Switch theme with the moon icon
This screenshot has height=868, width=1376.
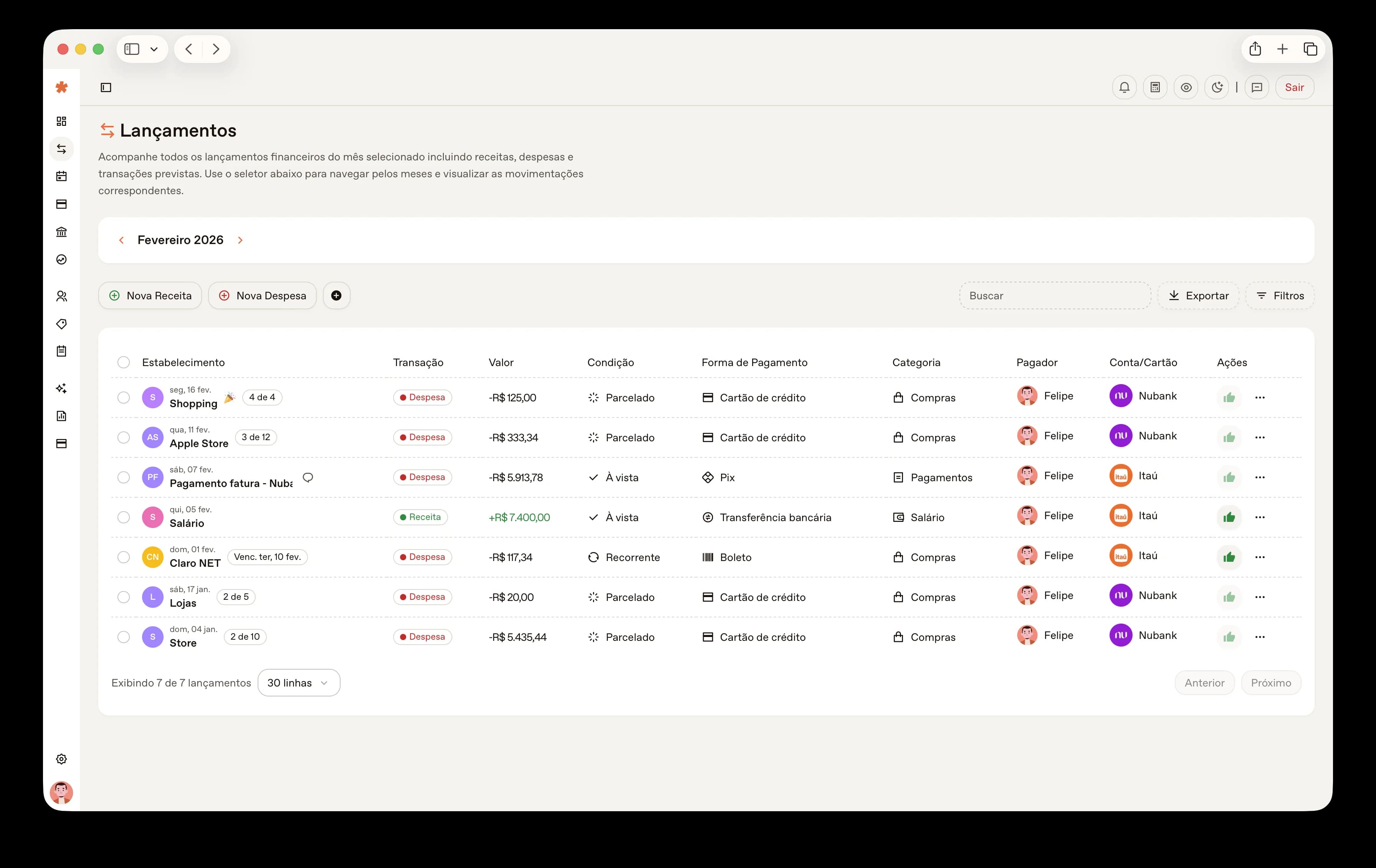pyautogui.click(x=1217, y=87)
